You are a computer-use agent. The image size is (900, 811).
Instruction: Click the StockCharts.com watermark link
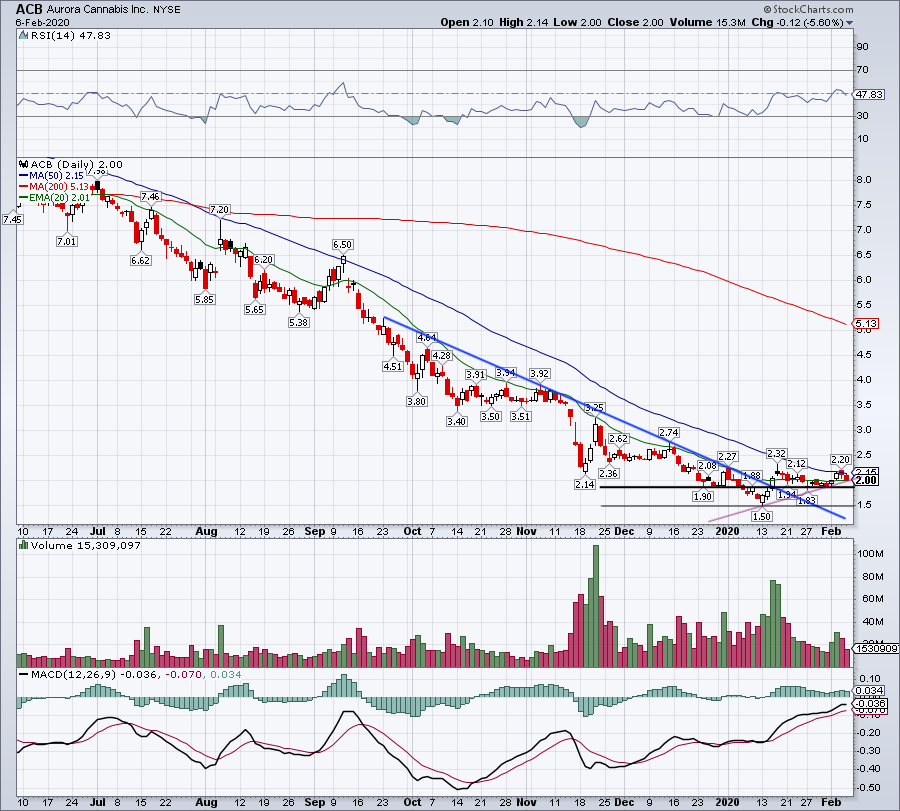[x=812, y=10]
